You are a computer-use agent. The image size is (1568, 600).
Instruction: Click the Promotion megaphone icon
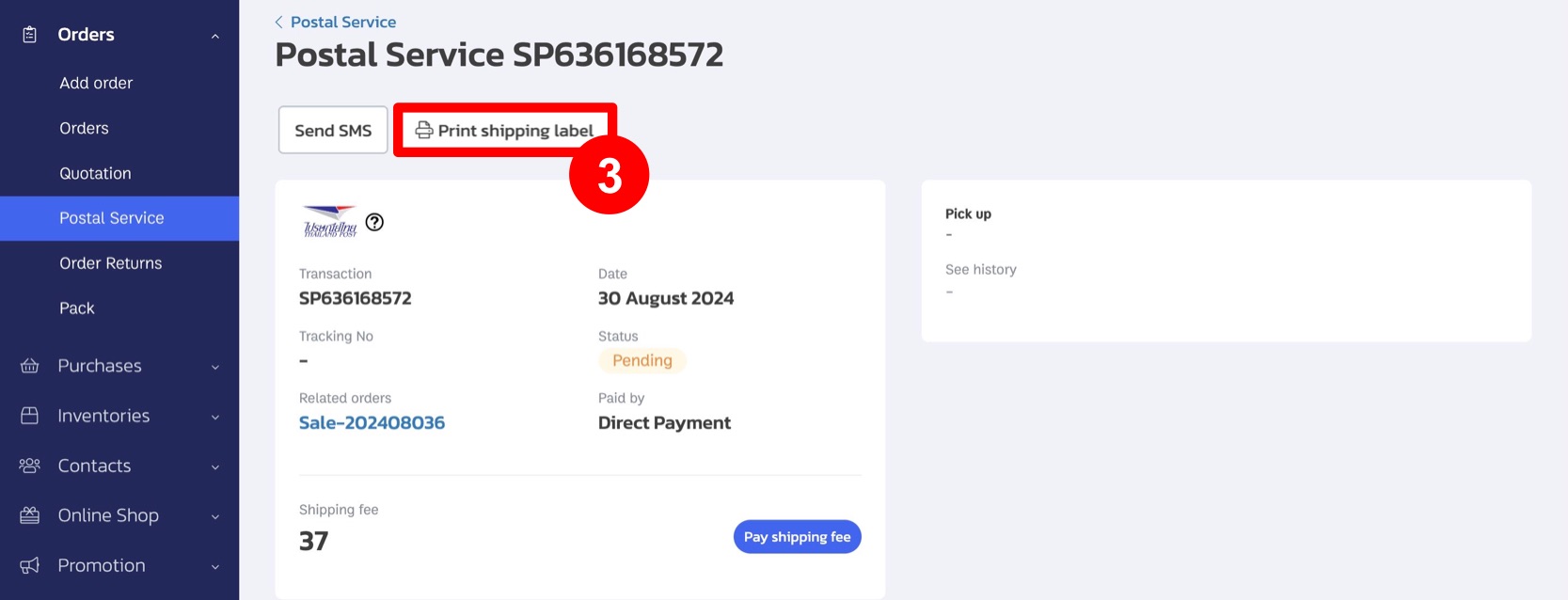30,565
